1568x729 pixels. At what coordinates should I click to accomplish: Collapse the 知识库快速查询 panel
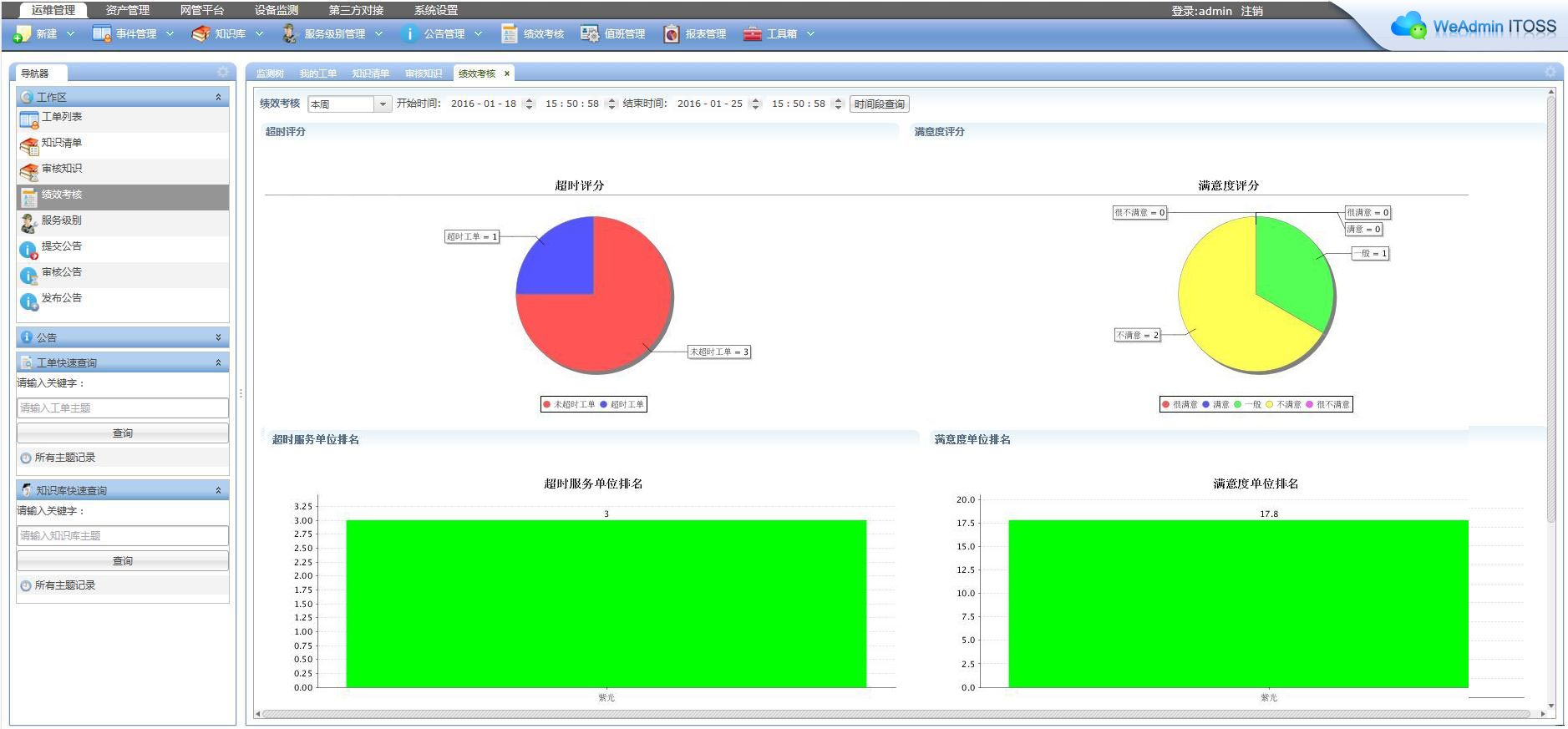coord(218,490)
